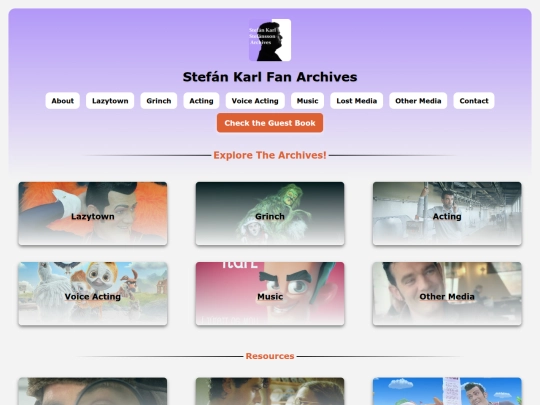Click the Stefán Karl Fan Archives title

click(270, 77)
